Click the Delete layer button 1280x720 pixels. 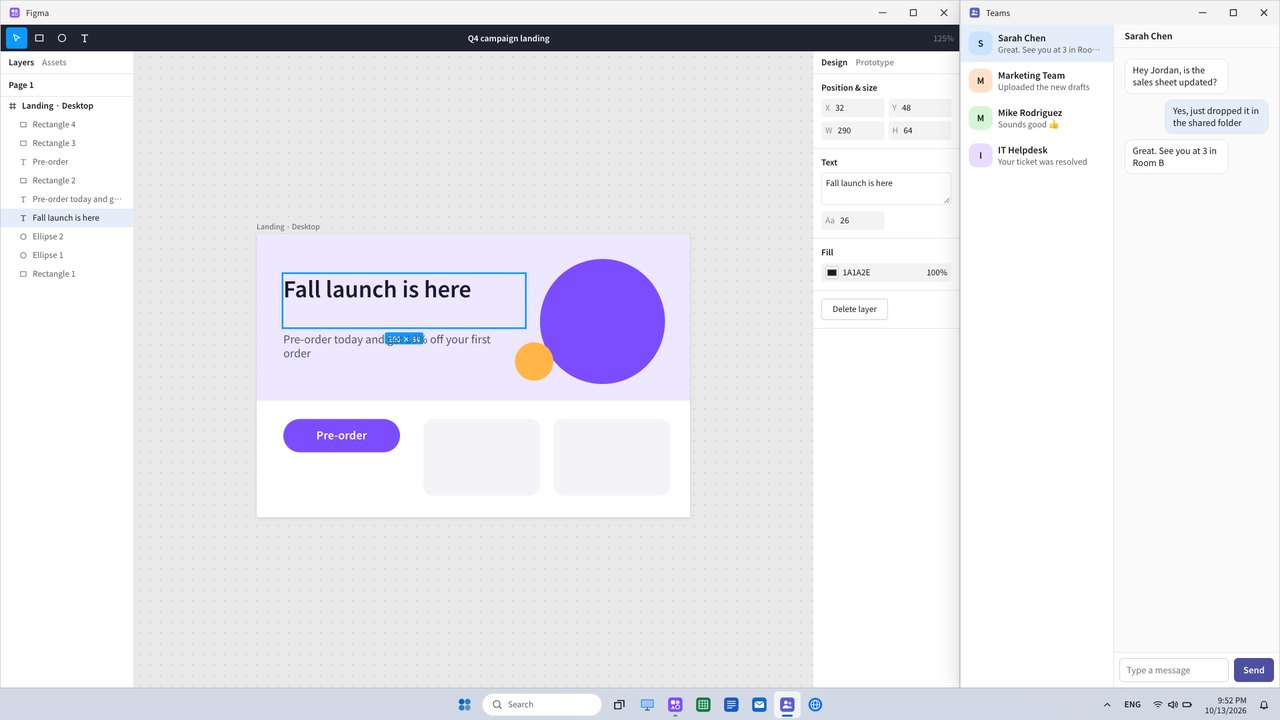[x=854, y=309]
